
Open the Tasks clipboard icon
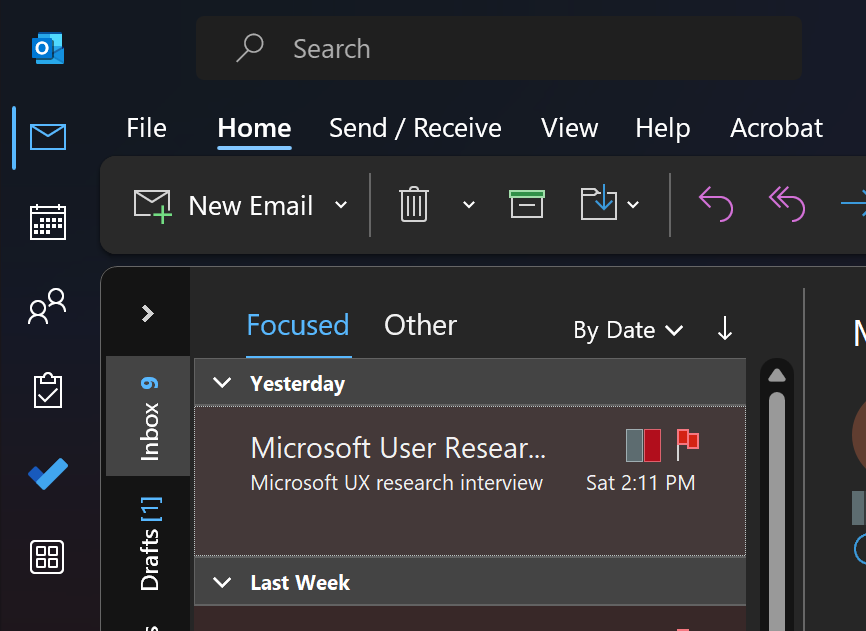coord(47,390)
